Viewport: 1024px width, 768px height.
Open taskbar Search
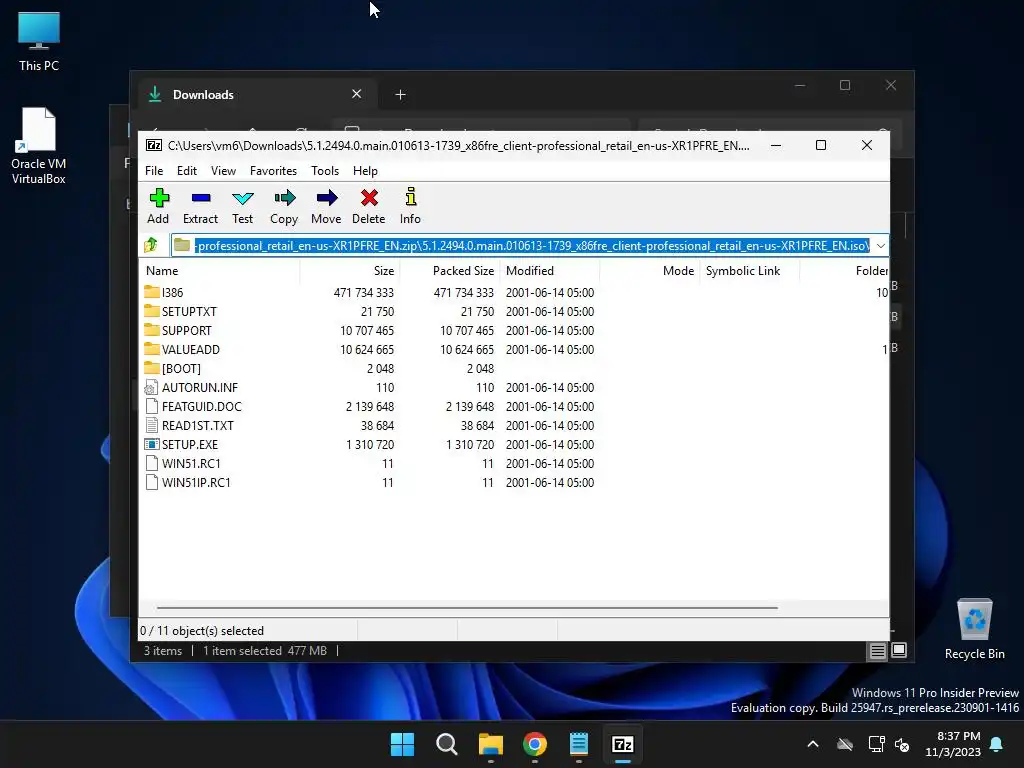[x=447, y=744]
